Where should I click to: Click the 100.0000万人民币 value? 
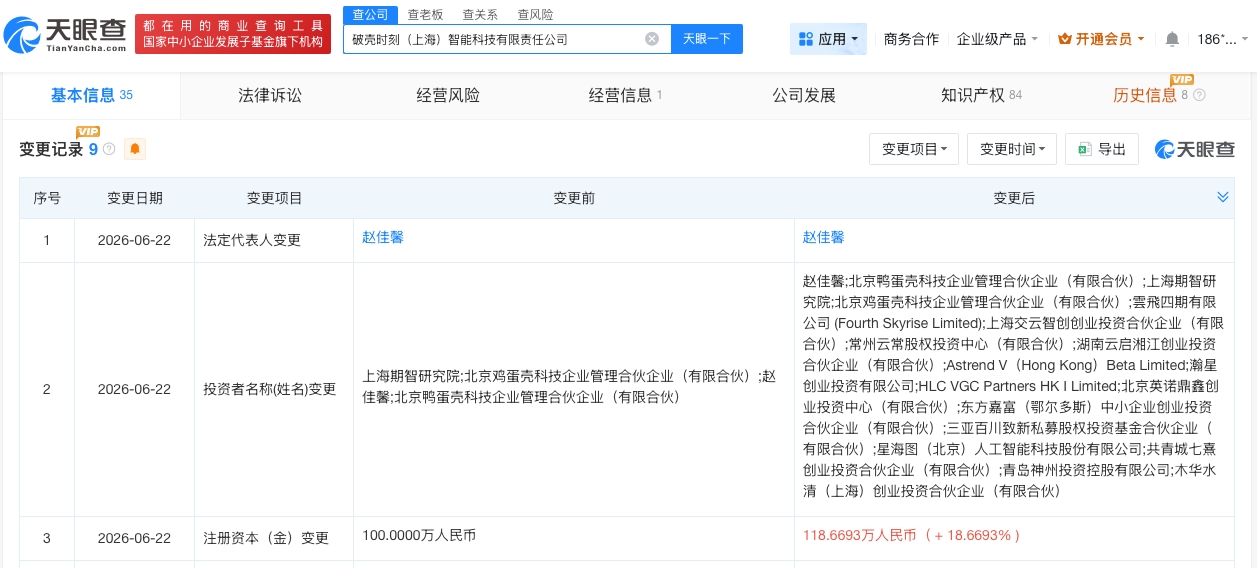pos(419,535)
